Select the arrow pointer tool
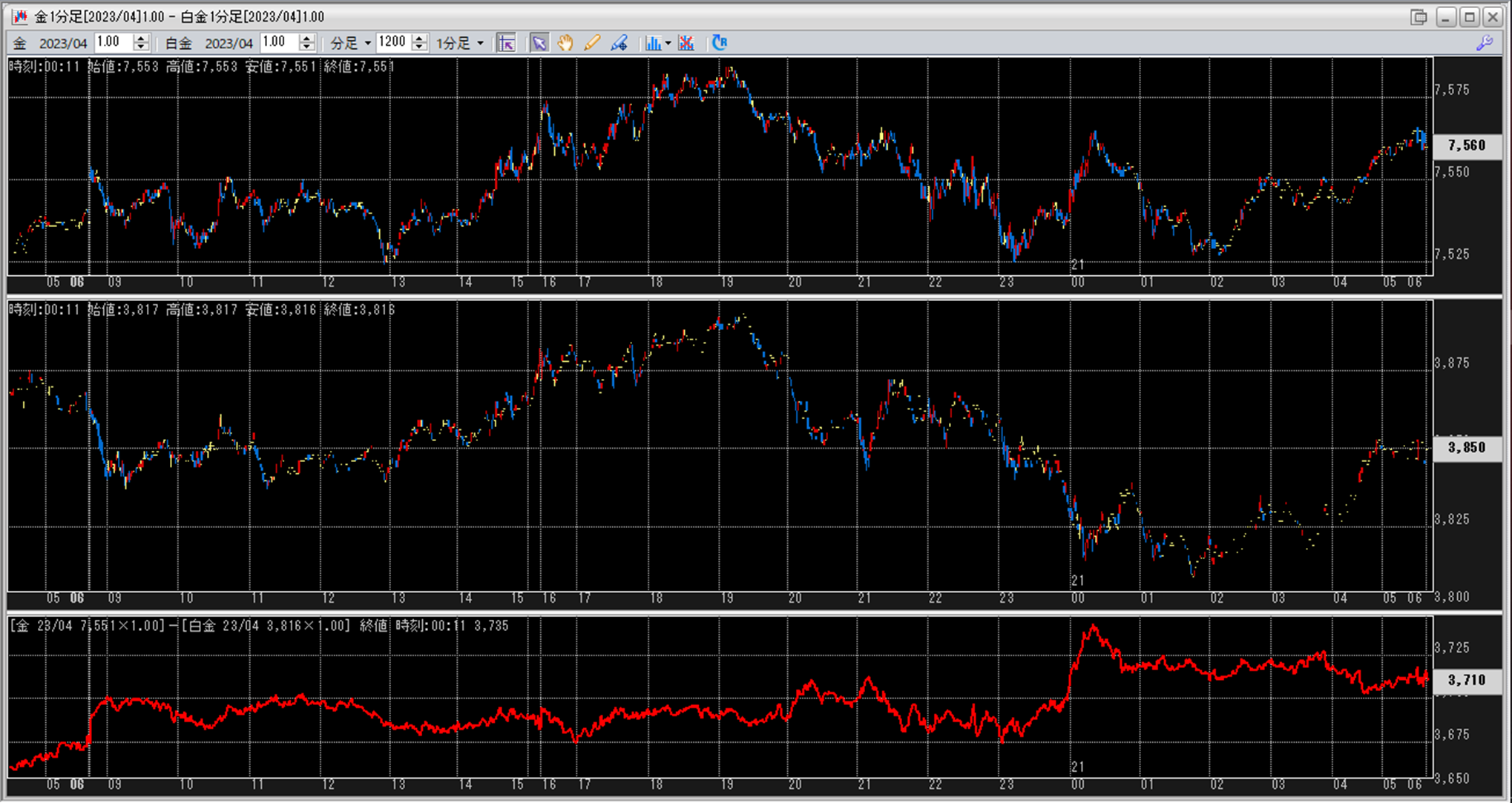The image size is (1512, 803). click(539, 43)
